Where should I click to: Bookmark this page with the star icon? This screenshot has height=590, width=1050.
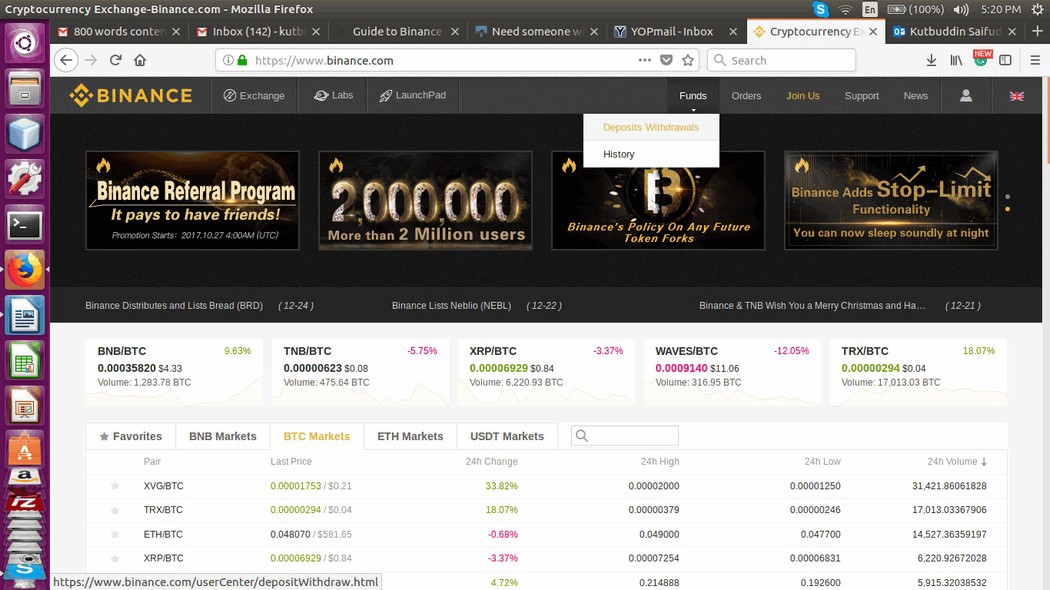688,60
